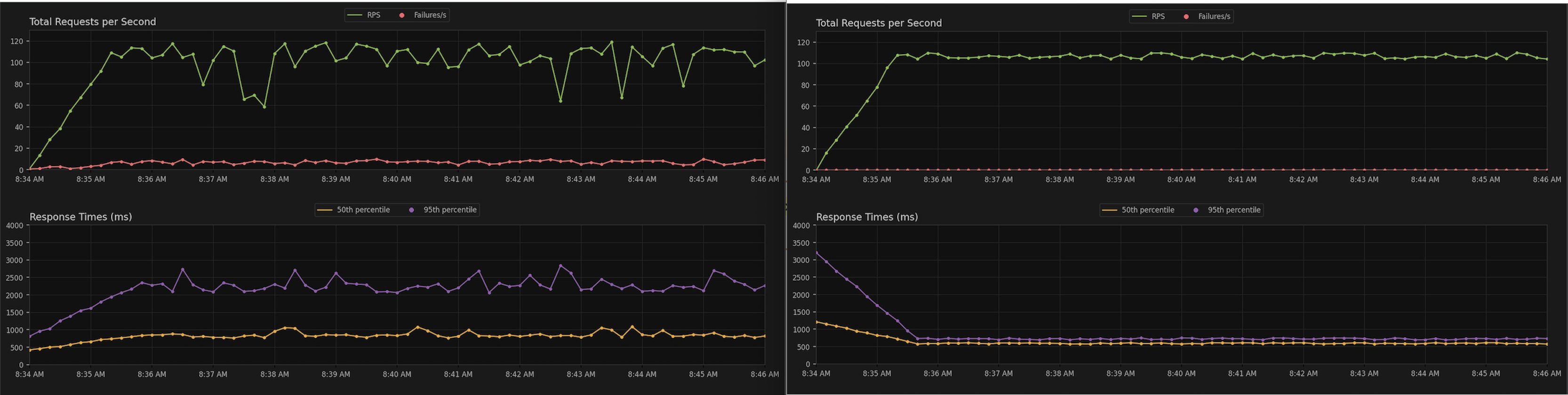Click red Failures/s dot icon in right legend
Viewport: 1568px width, 395px height.
pos(1186,16)
